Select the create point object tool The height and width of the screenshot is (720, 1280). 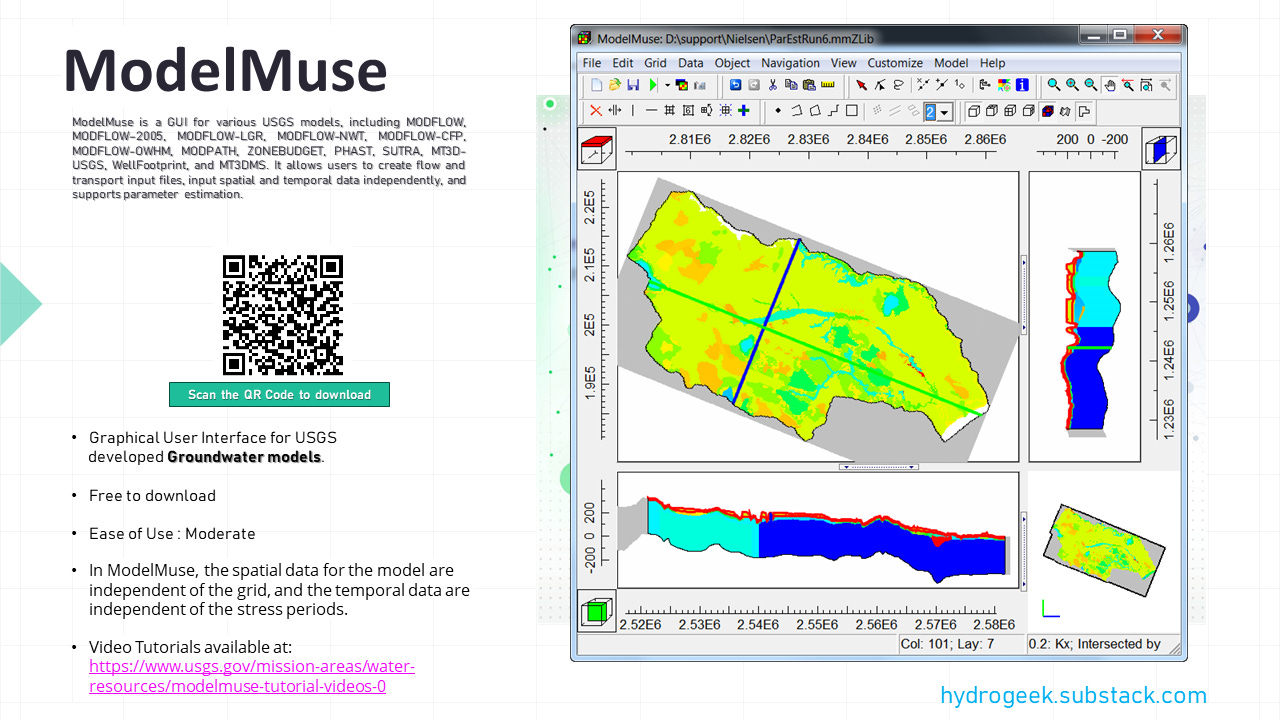click(x=778, y=111)
